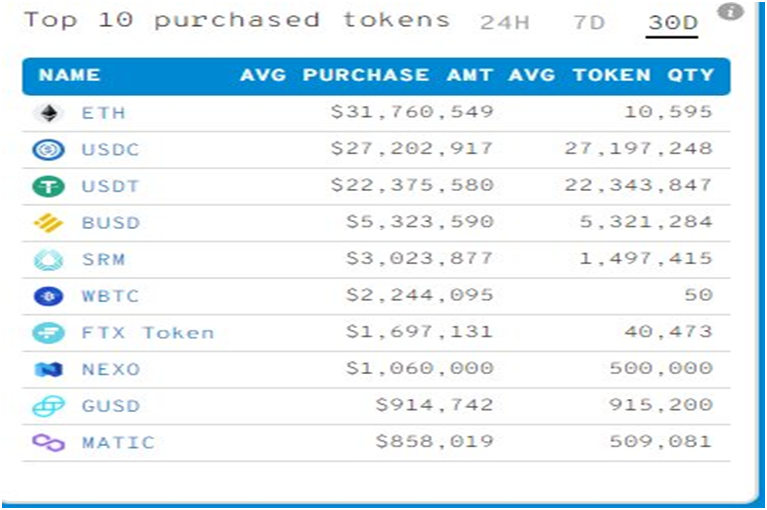Click the USDC coin icon

[48, 150]
